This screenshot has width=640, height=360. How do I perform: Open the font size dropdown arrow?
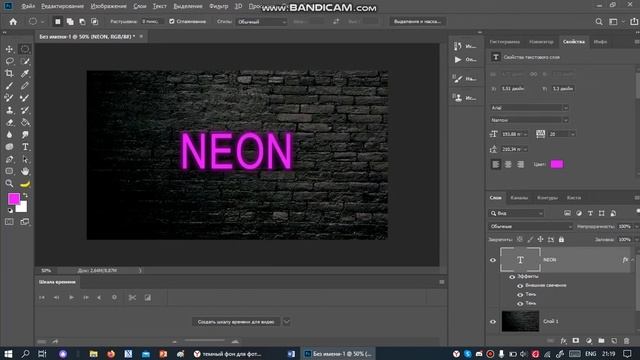(x=525, y=134)
